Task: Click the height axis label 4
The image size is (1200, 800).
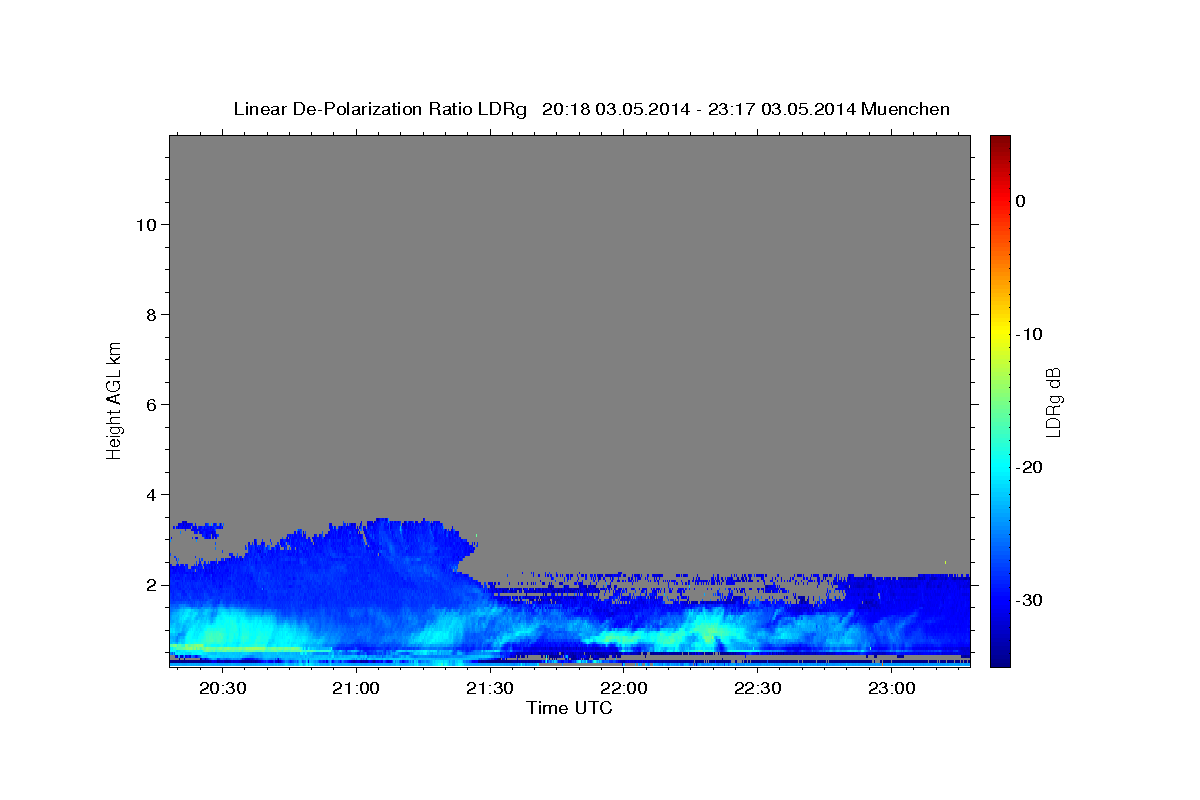Action: [150, 494]
